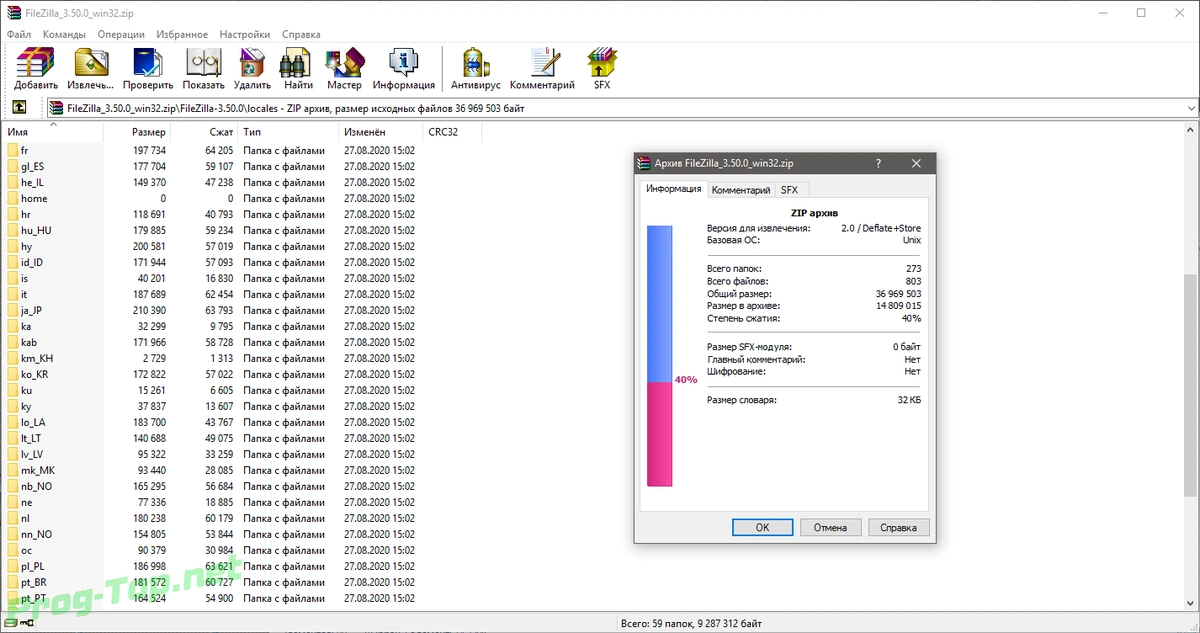Click the OK button
The width and height of the screenshot is (1200, 633).
(x=762, y=527)
